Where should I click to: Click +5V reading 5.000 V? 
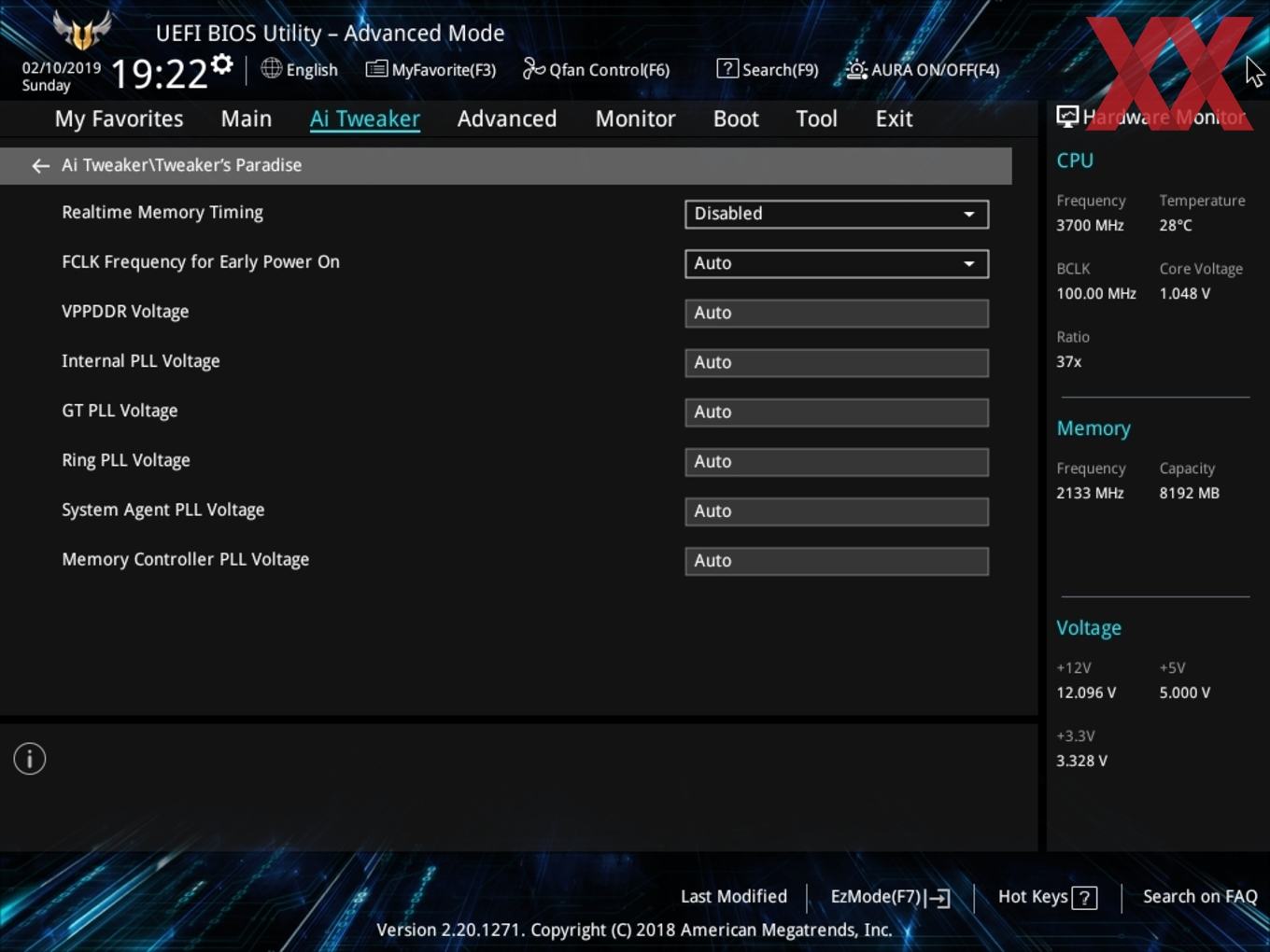[1185, 693]
